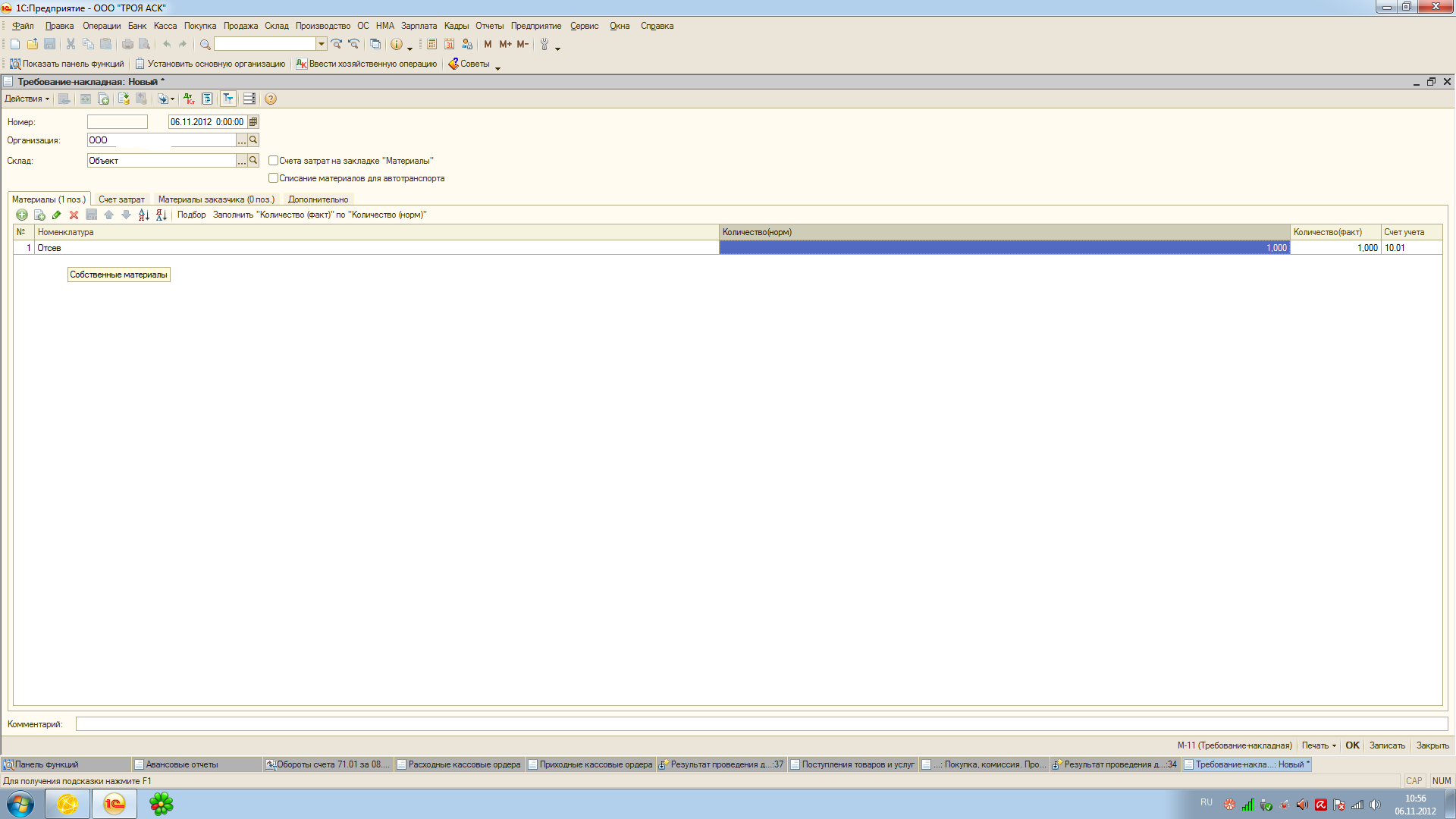Screen dimensions: 1456x819
Task: Switch to the Счет затрат tab
Action: click(x=121, y=200)
